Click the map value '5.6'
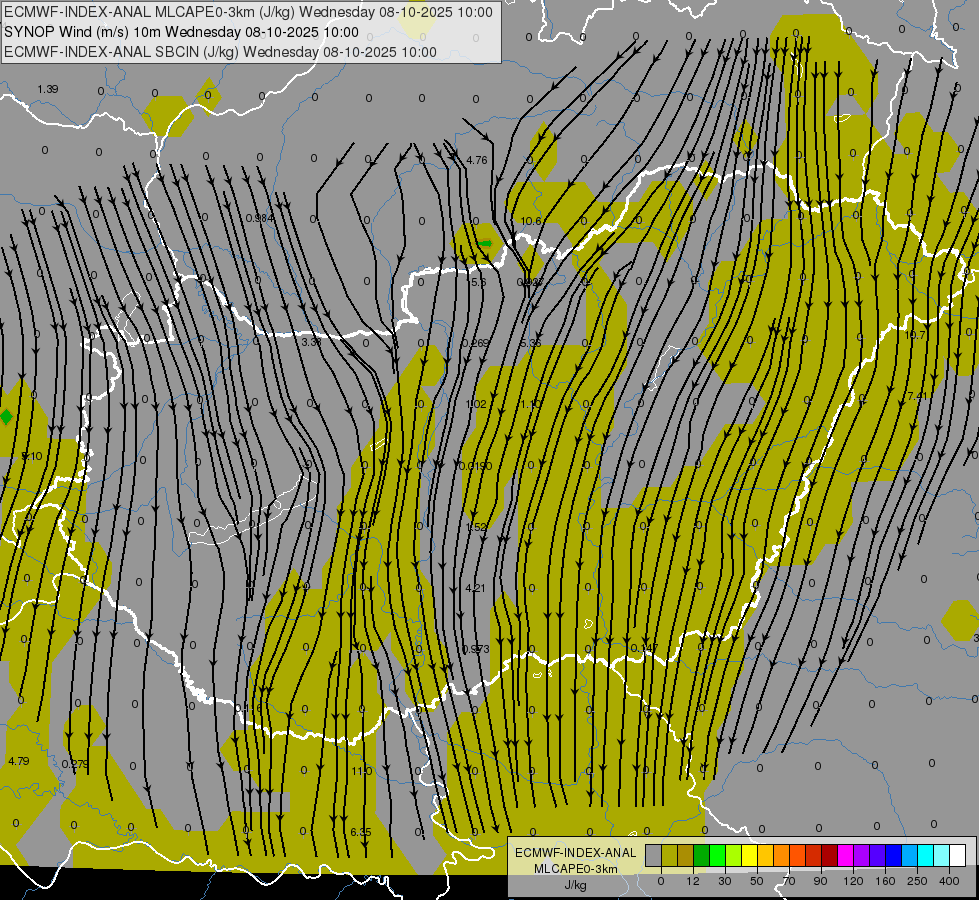This screenshot has width=979, height=900. click(x=478, y=282)
